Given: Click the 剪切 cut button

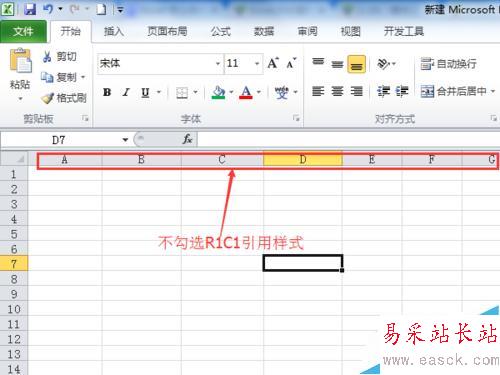Looking at the screenshot, I should (x=60, y=57).
